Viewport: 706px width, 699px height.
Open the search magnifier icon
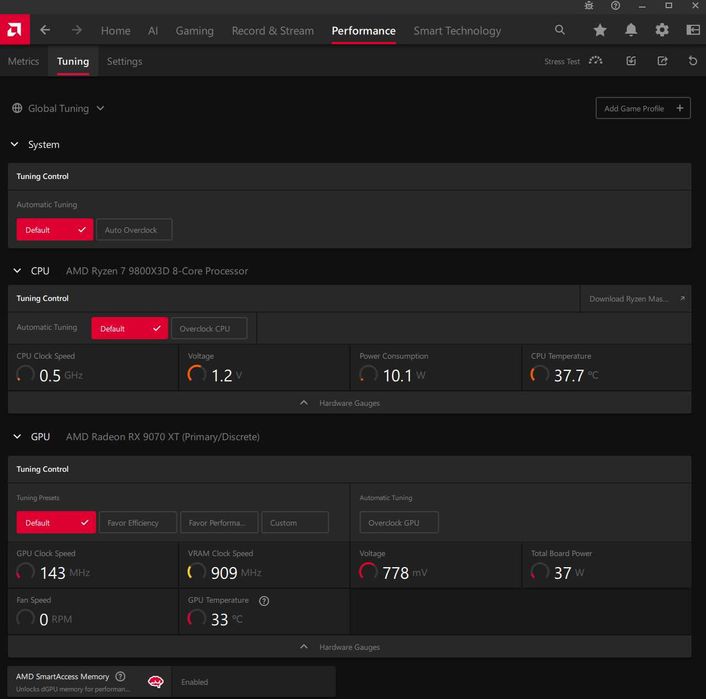tap(560, 30)
